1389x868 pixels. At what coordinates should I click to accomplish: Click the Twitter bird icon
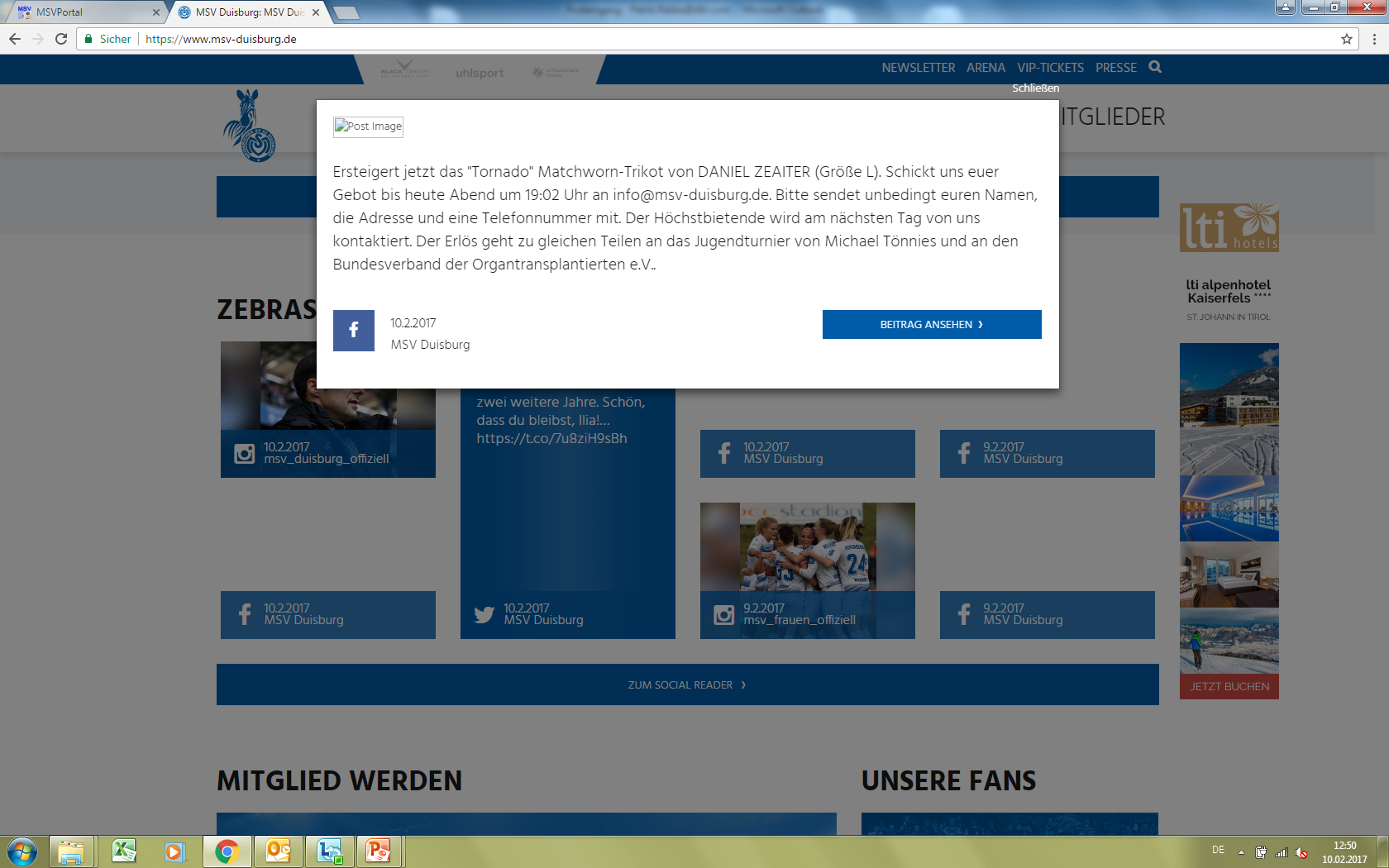(484, 615)
